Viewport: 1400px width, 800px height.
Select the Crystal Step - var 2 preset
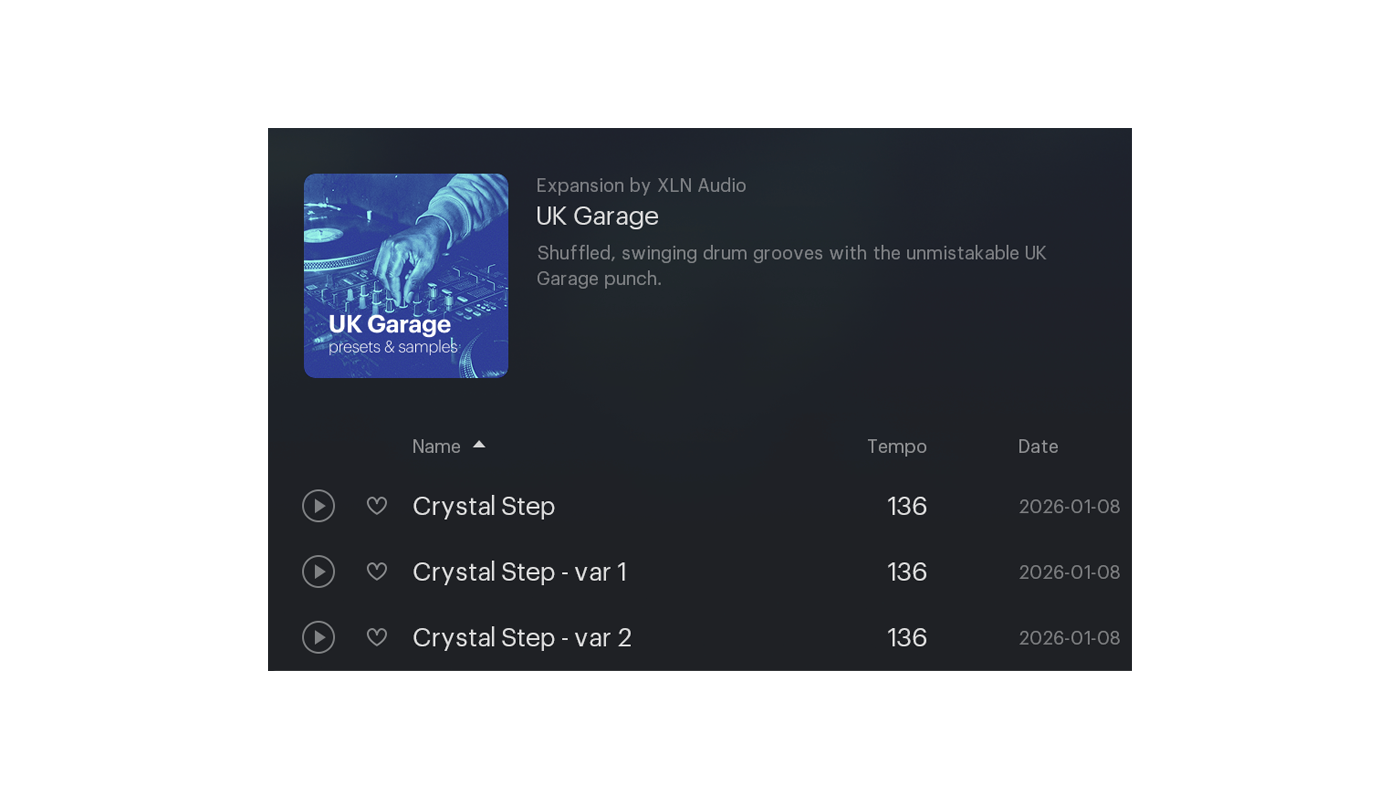[x=522, y=637]
